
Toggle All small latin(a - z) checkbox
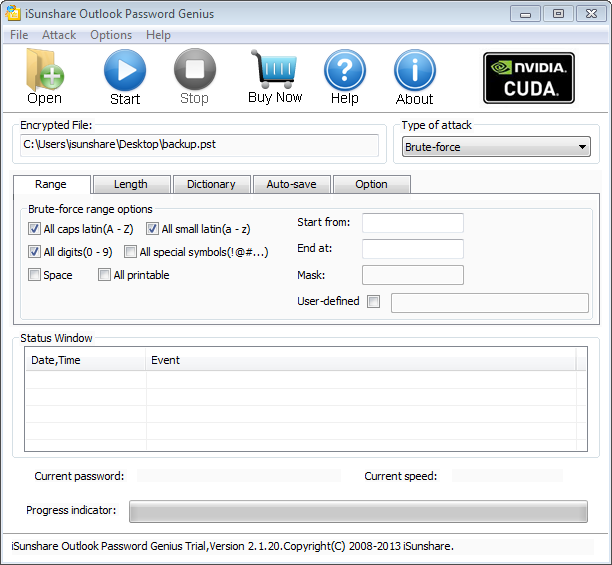(x=152, y=229)
